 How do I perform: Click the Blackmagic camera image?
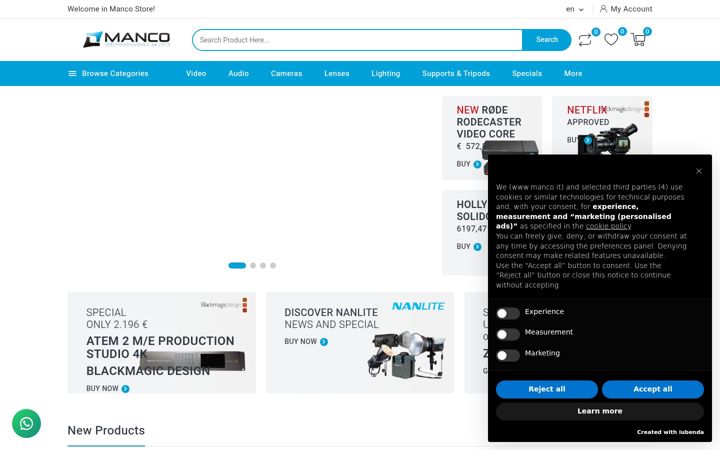609,138
